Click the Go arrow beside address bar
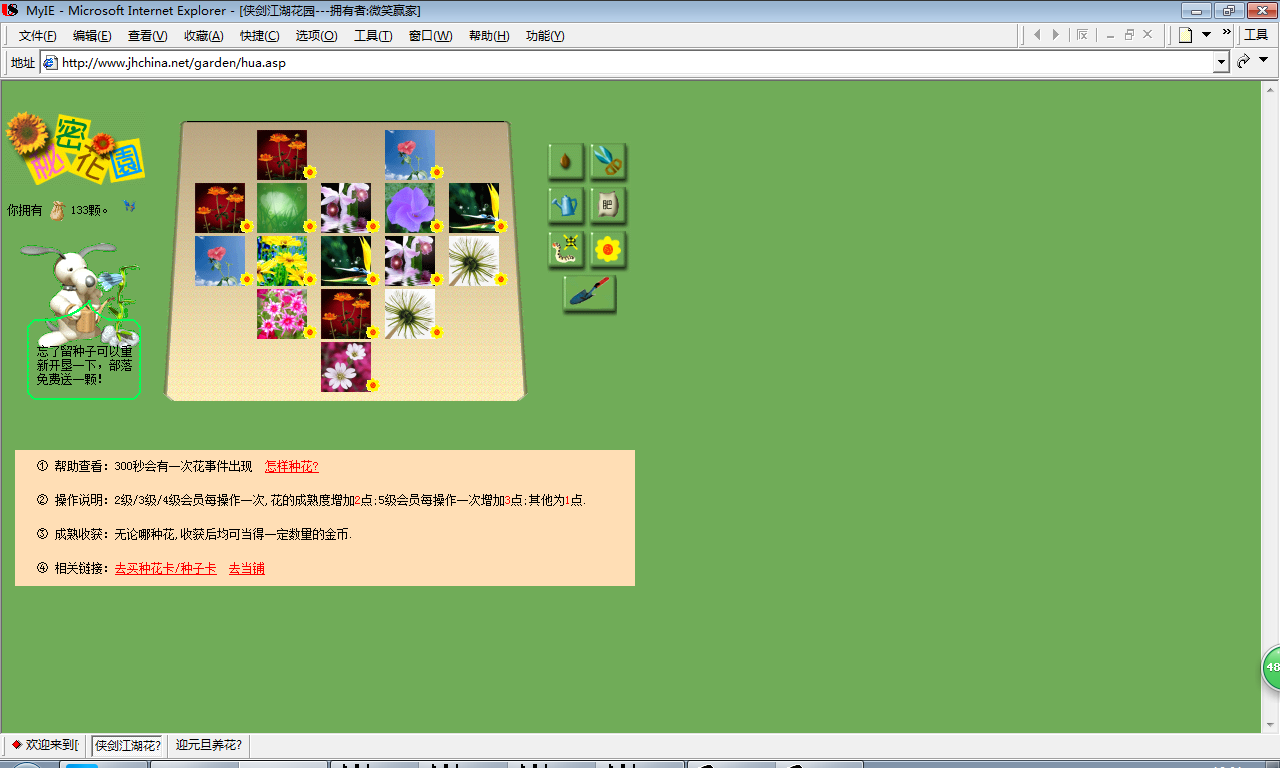Image resolution: width=1280 pixels, height=768 pixels. [1244, 62]
